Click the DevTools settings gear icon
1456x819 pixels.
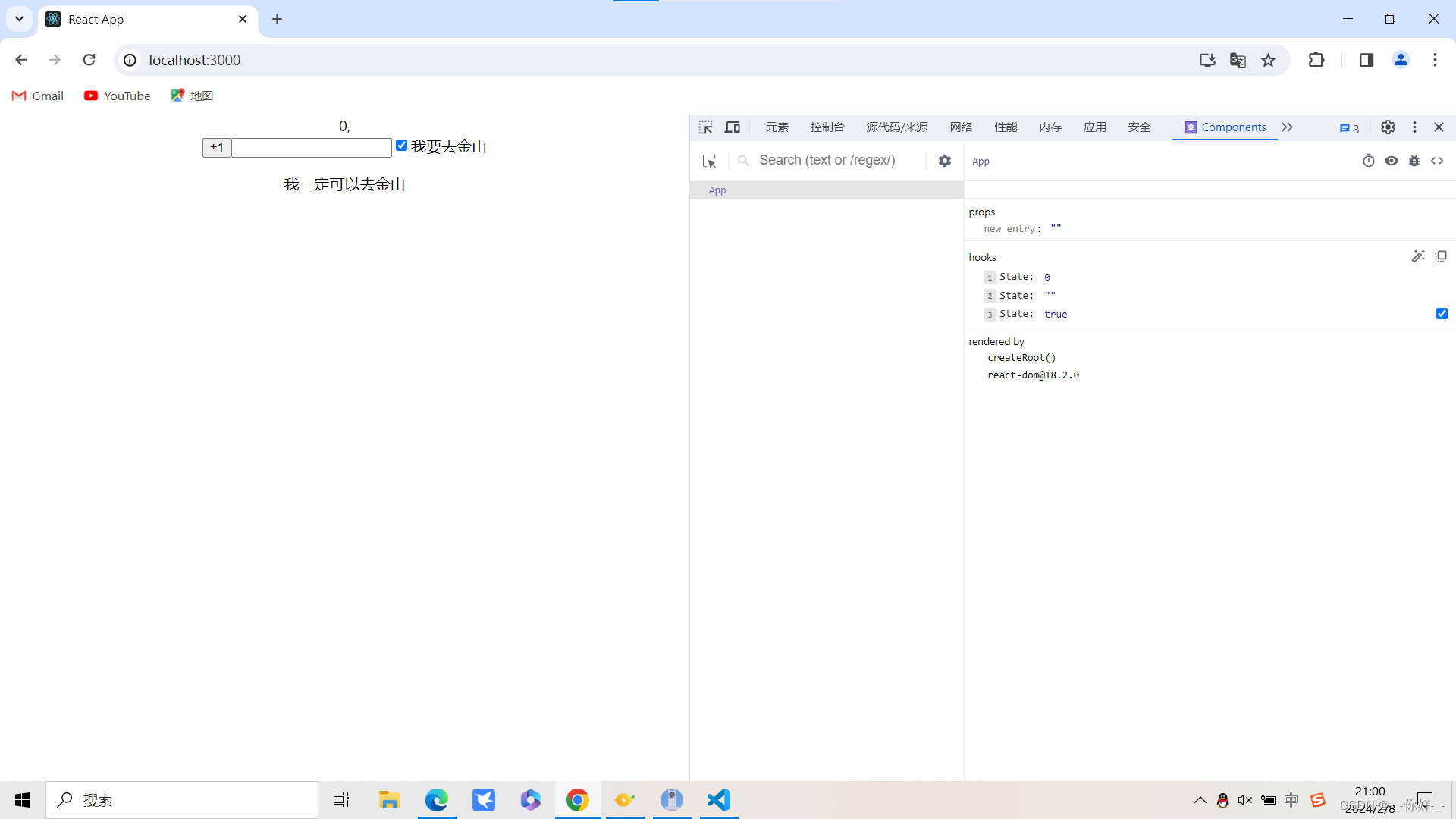[1388, 127]
